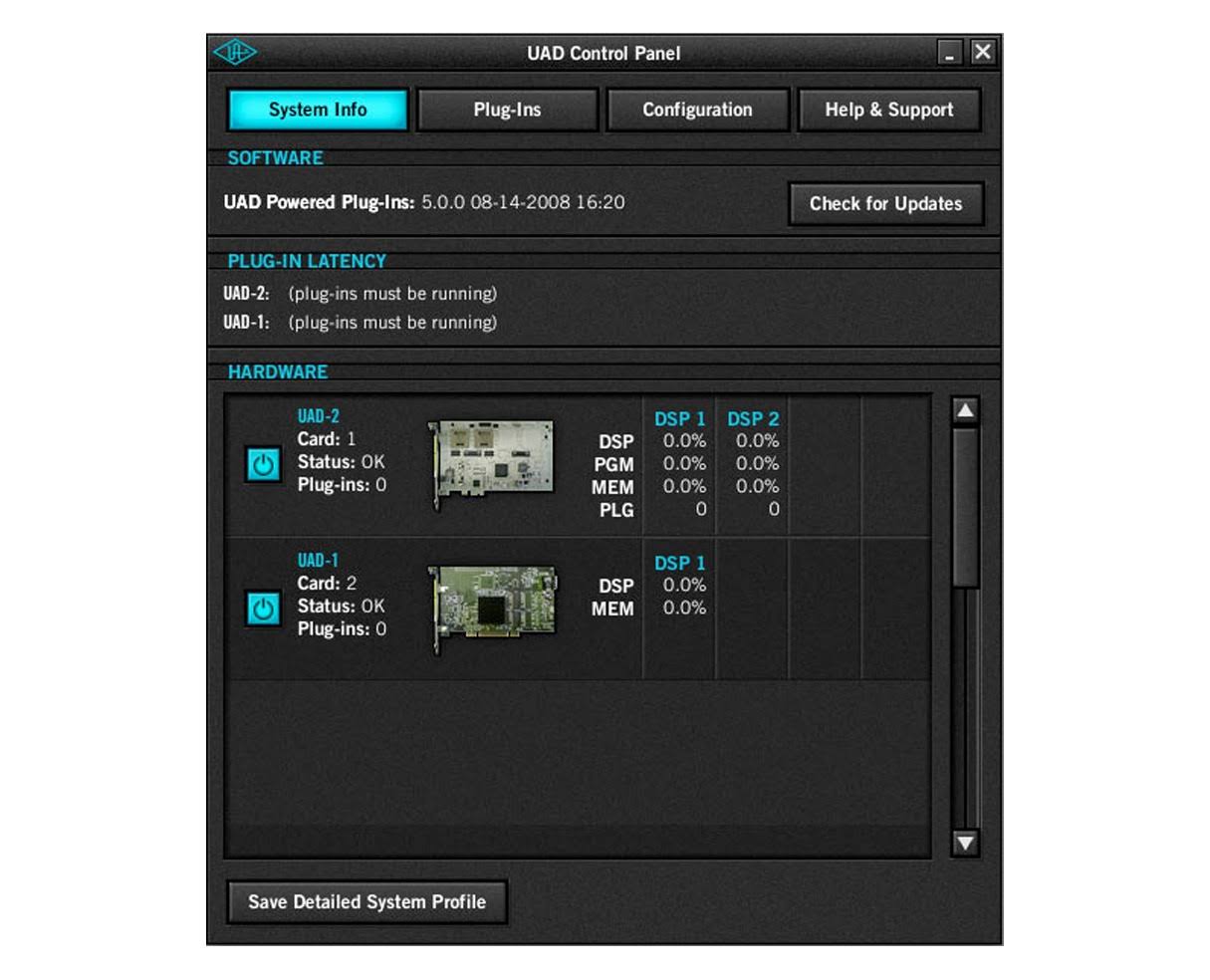This screenshot has width=1210, height=980.
Task: Click the hardware list scroll down arrow
Action: click(965, 843)
